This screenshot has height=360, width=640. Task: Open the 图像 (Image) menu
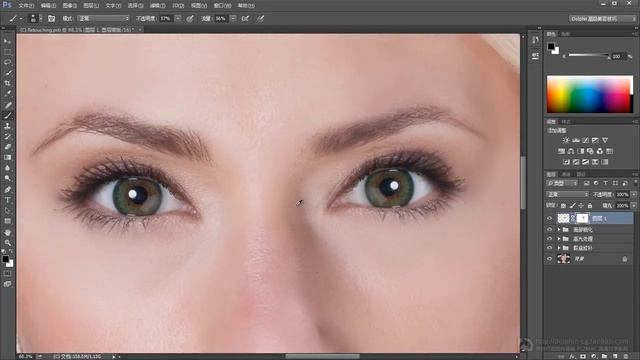coord(70,6)
